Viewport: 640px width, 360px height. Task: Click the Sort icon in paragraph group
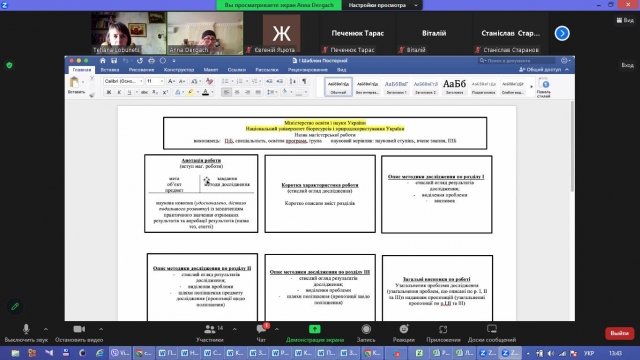[293, 81]
